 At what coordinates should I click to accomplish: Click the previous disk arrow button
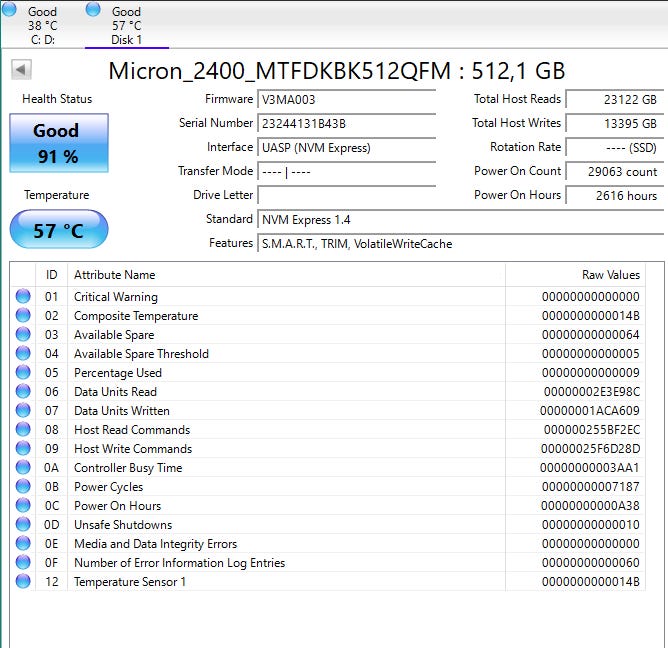(x=21, y=69)
